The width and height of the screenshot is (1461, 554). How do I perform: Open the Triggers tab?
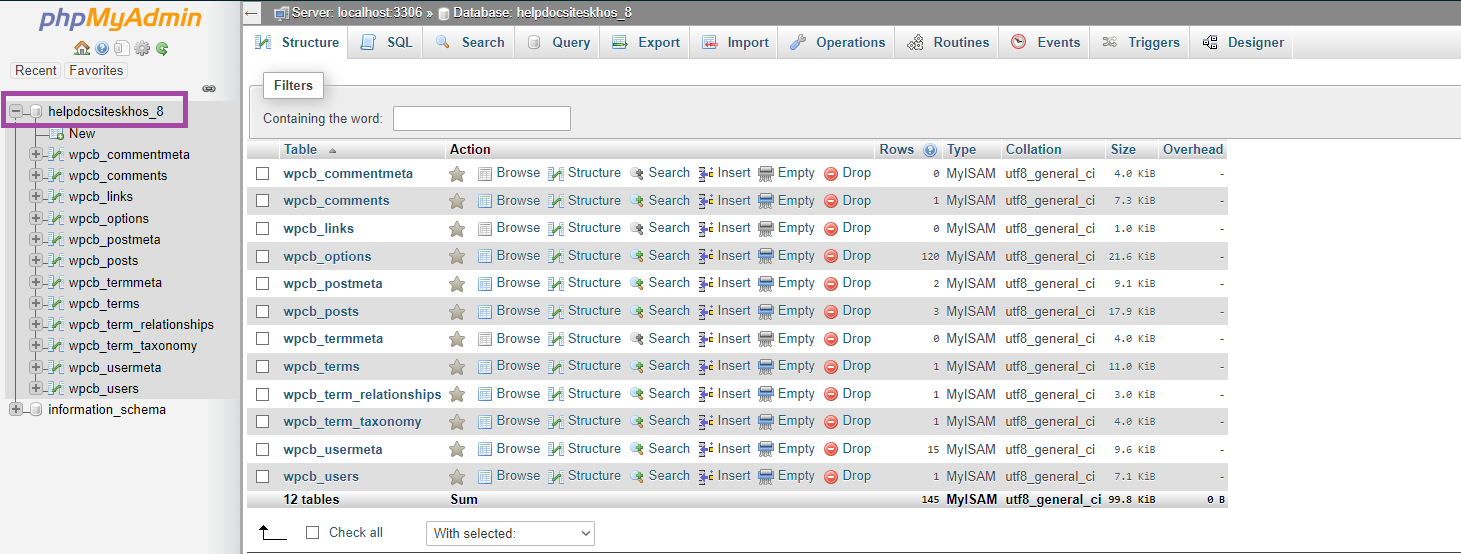[1141, 43]
